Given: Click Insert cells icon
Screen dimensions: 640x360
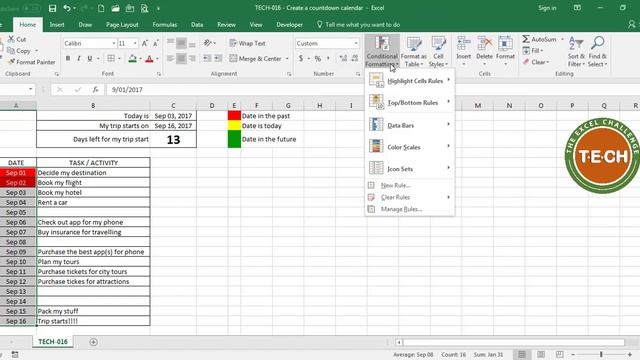Looking at the screenshot, I should click(463, 43).
